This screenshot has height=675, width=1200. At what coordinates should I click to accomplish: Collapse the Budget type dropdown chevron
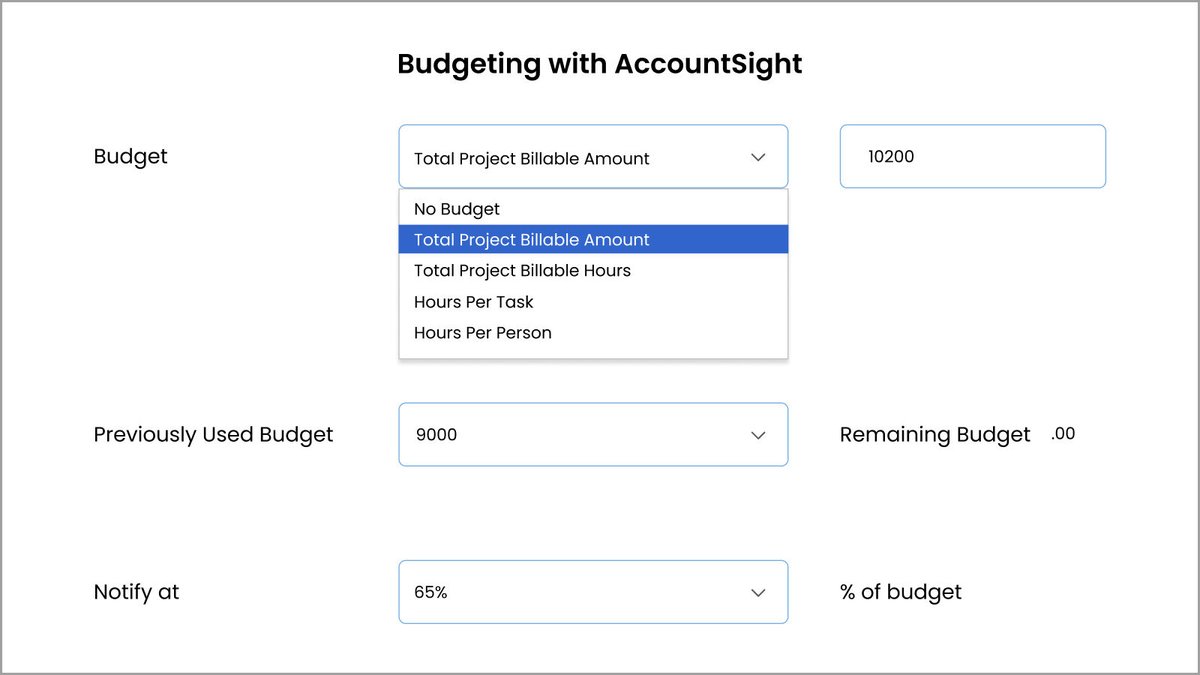click(758, 157)
